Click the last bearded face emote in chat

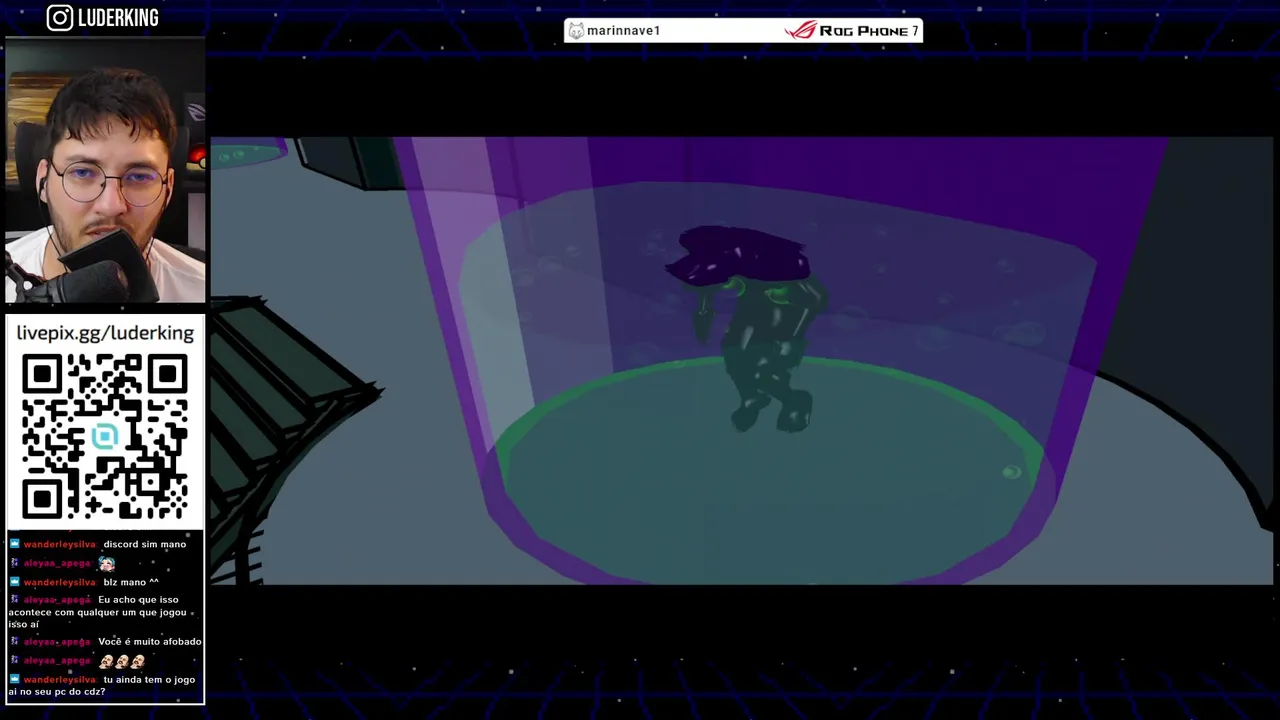coord(138,661)
